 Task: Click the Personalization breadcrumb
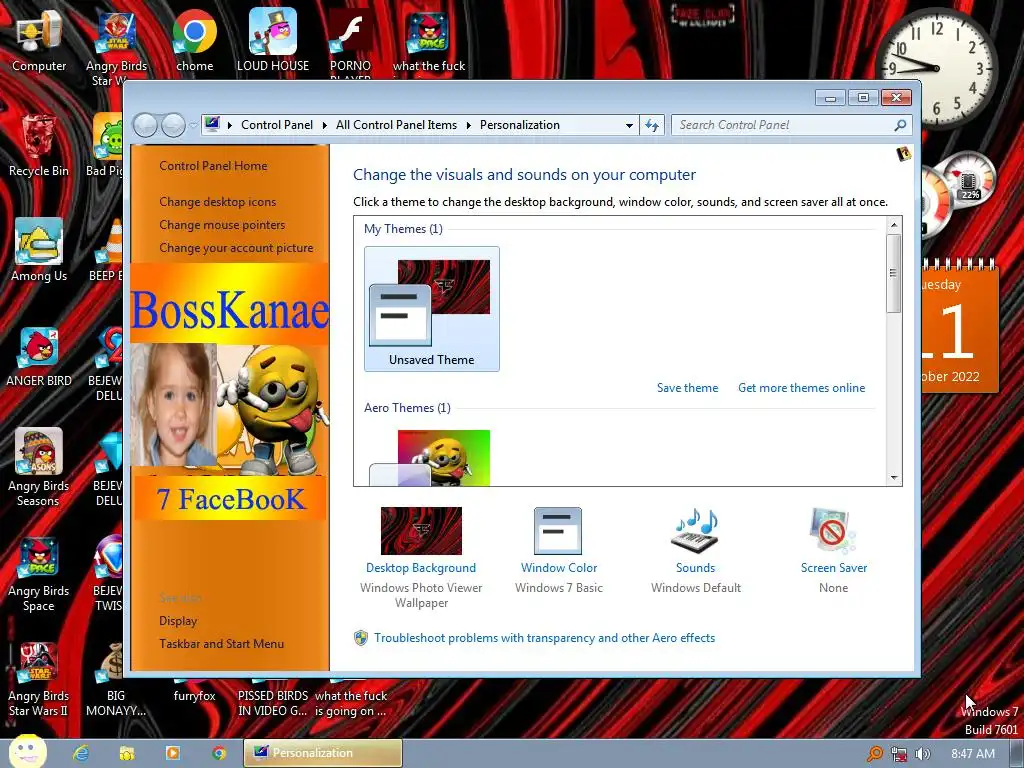[520, 125]
